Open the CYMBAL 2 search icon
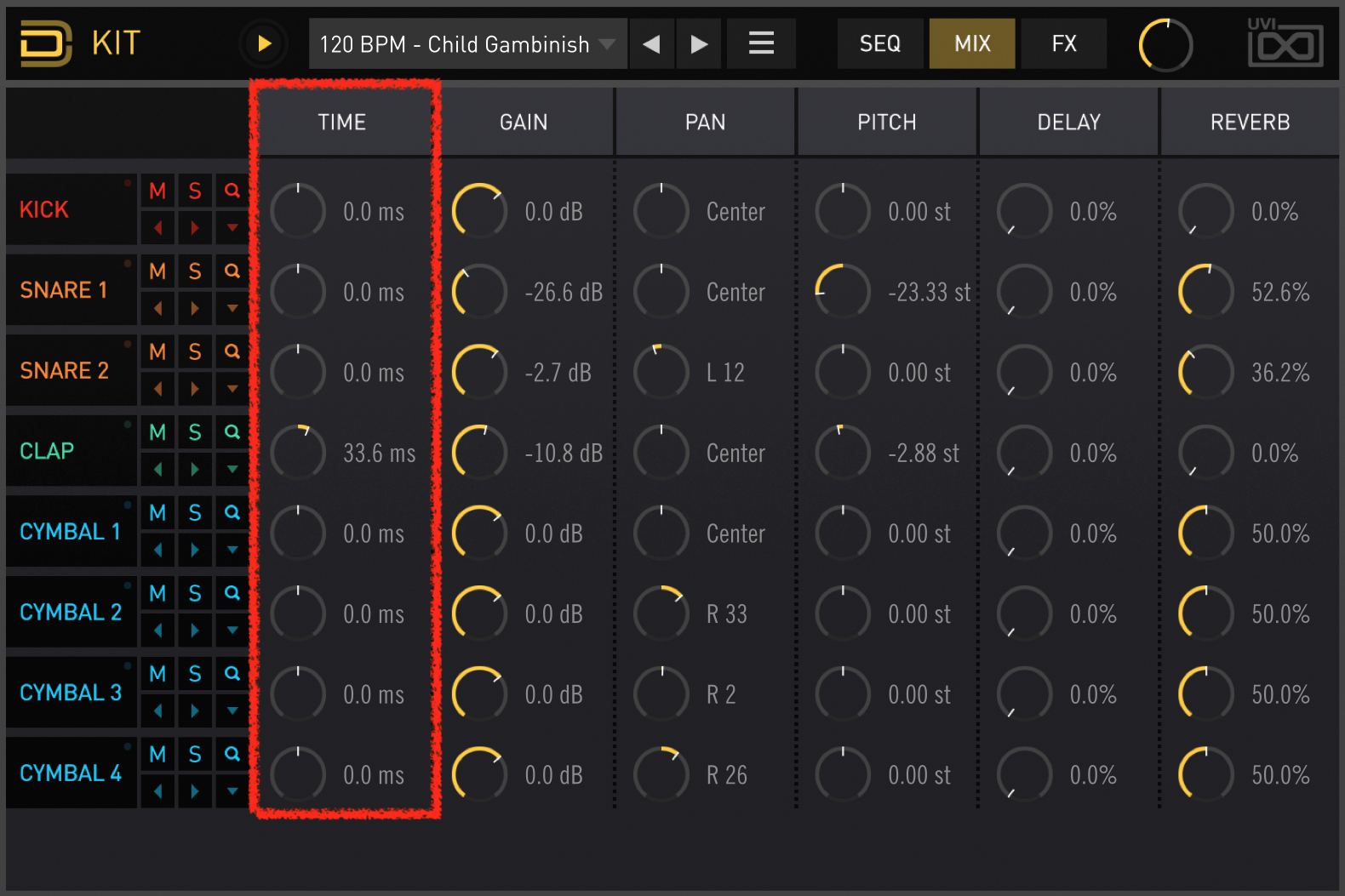1345x896 pixels. [232, 593]
